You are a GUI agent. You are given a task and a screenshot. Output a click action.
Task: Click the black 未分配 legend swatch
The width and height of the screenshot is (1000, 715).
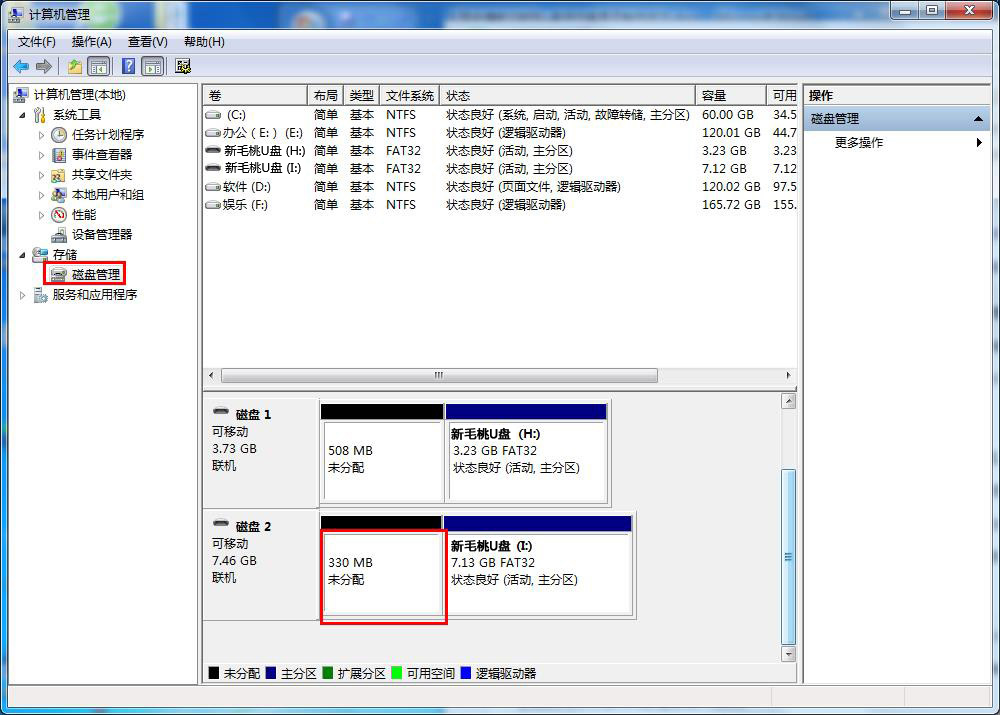[x=214, y=674]
